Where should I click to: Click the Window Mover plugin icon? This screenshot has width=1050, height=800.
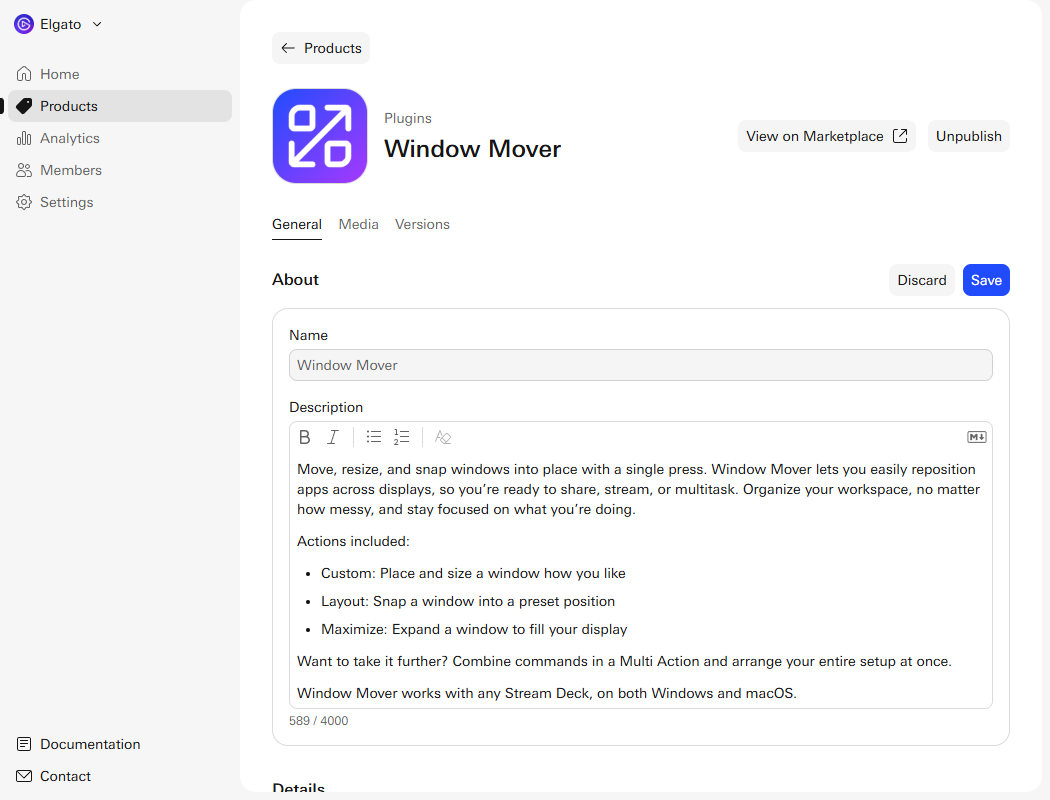320,136
